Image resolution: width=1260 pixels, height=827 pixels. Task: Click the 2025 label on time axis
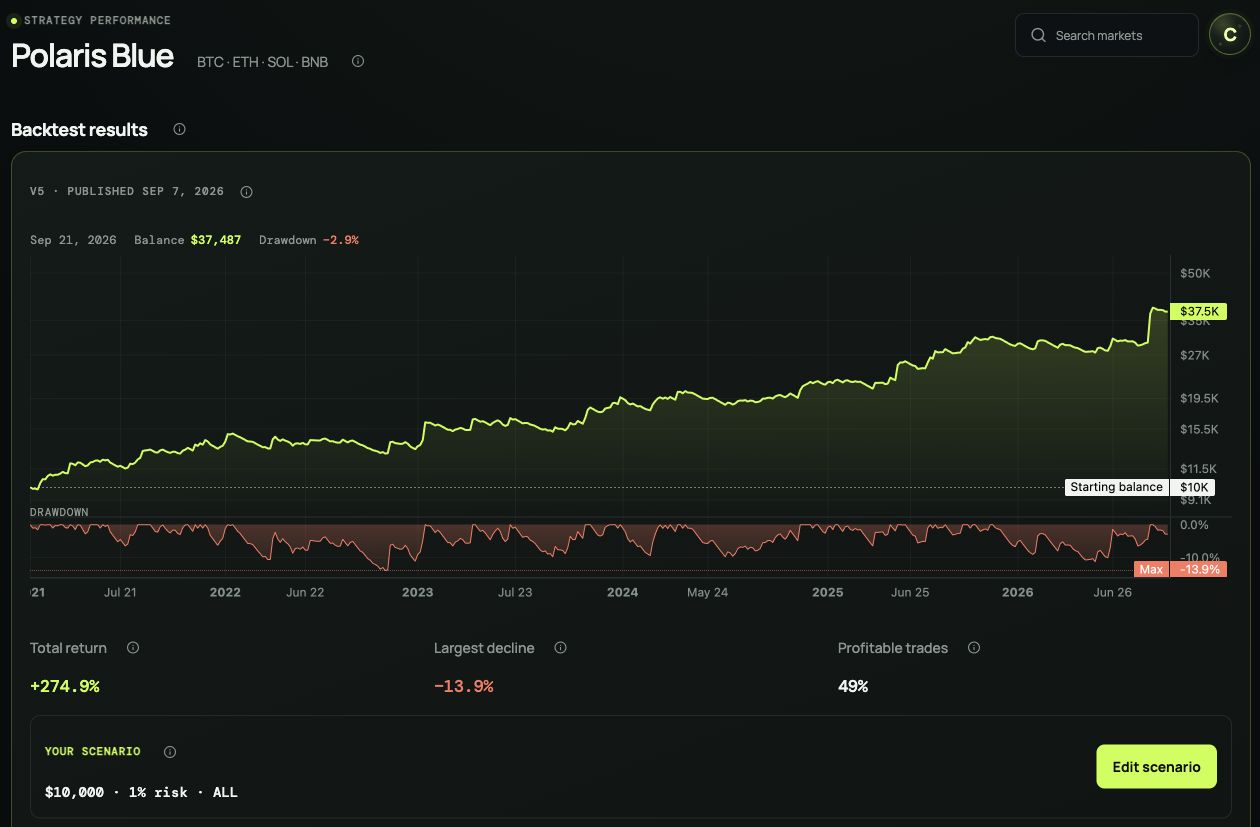coord(827,592)
